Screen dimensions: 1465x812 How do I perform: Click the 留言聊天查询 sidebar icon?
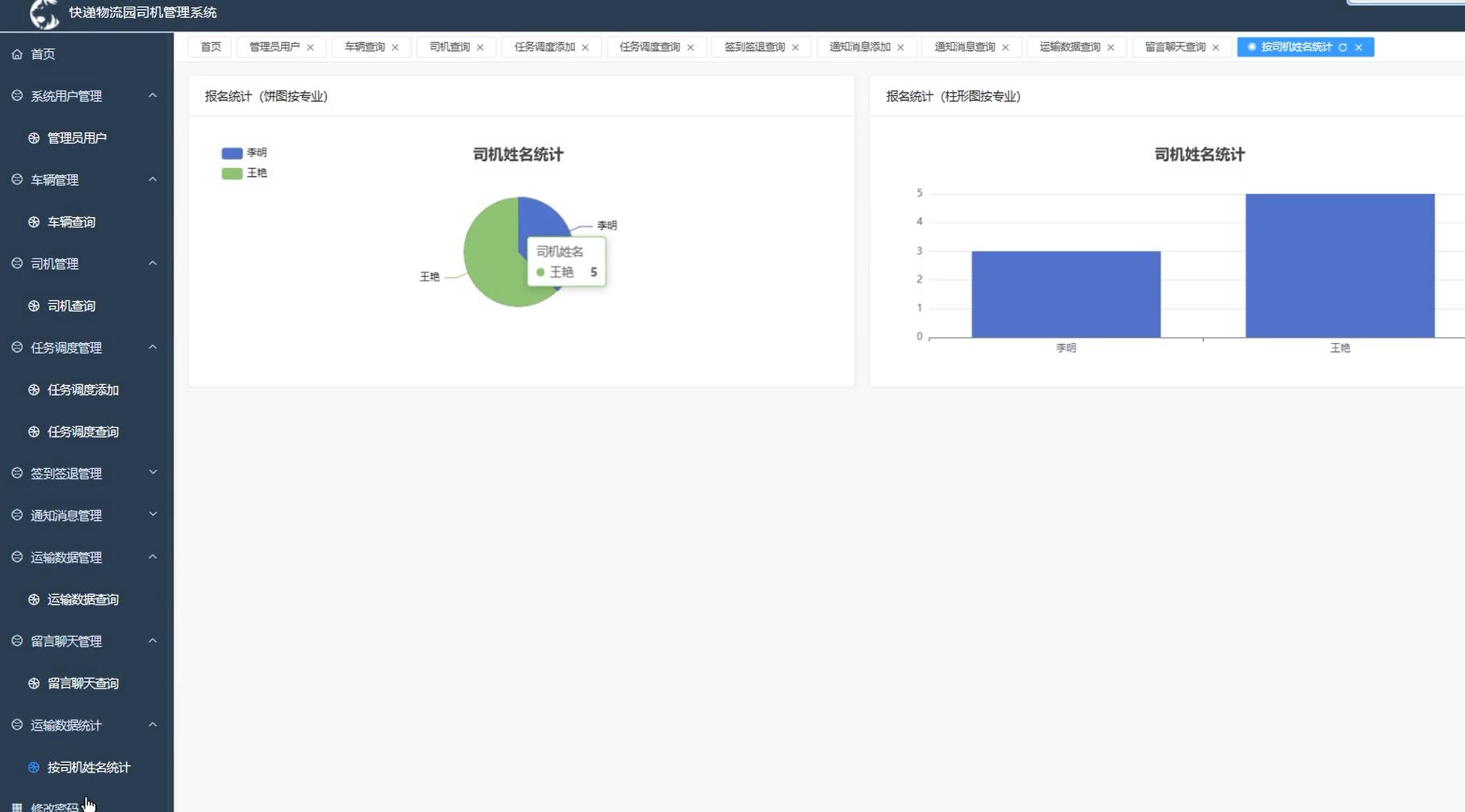(33, 683)
